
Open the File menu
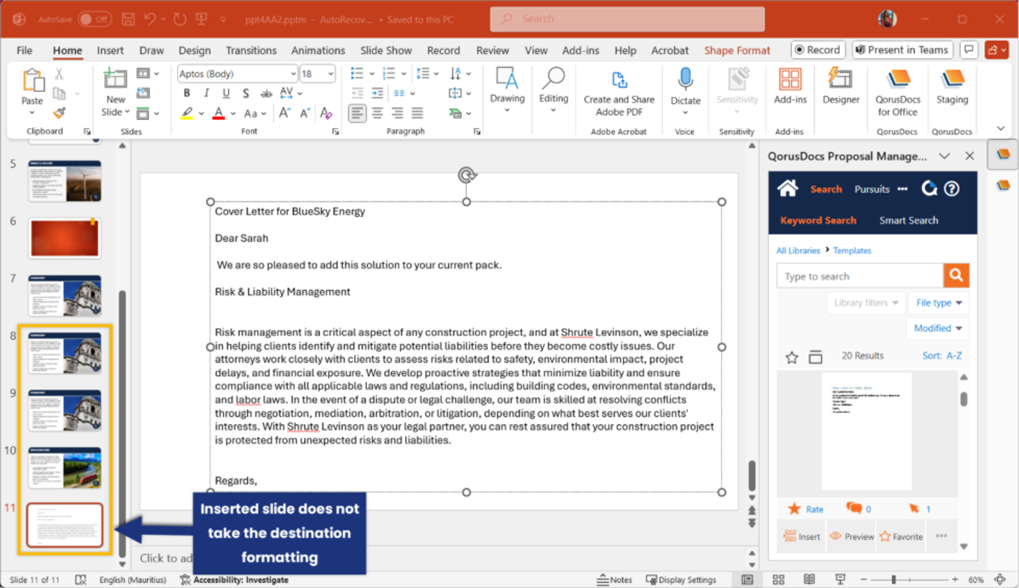point(25,50)
